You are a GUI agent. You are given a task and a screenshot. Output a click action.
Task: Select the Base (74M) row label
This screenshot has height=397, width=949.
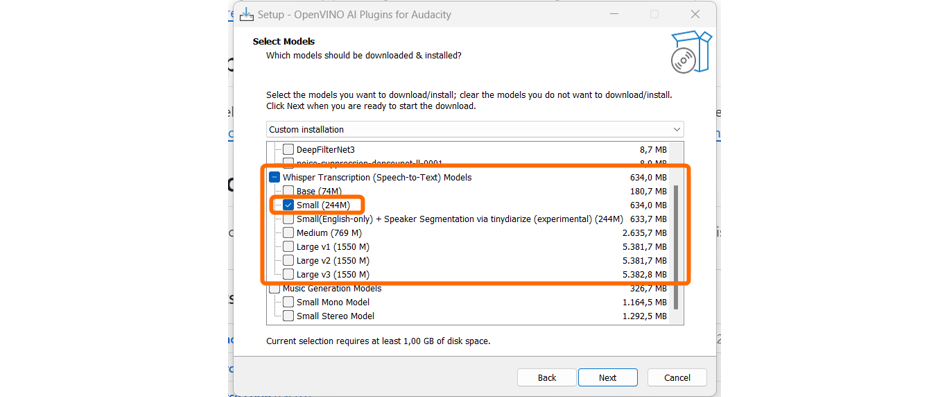(319, 191)
